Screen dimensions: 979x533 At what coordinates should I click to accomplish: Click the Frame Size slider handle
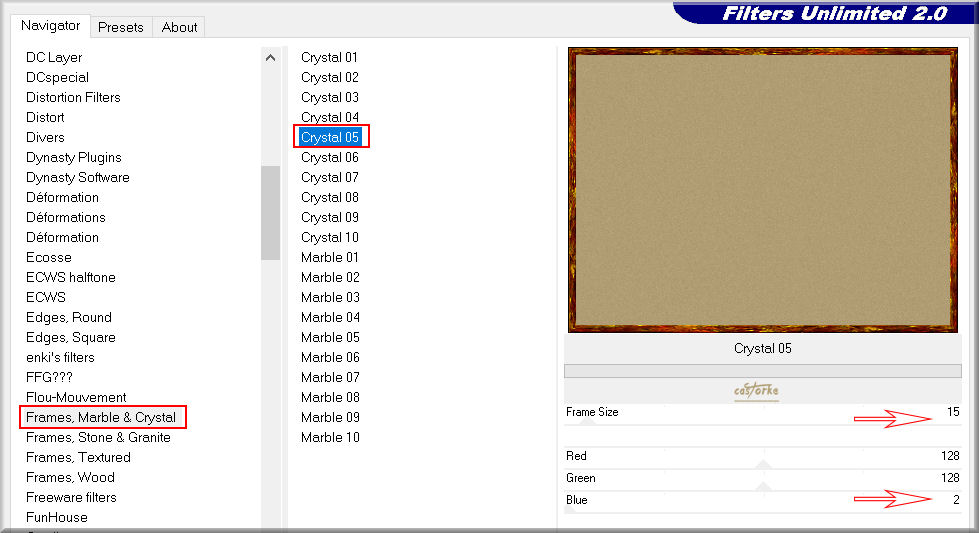click(588, 422)
